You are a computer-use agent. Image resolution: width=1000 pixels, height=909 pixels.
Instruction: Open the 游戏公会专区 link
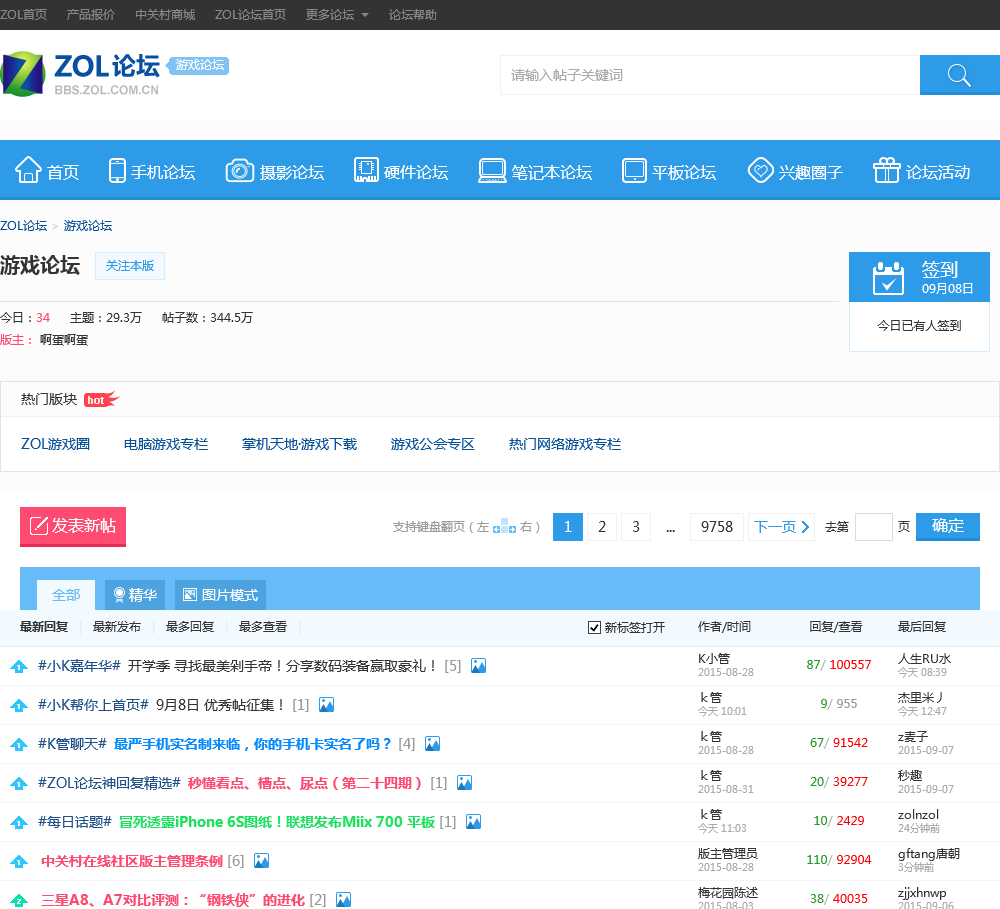point(432,444)
